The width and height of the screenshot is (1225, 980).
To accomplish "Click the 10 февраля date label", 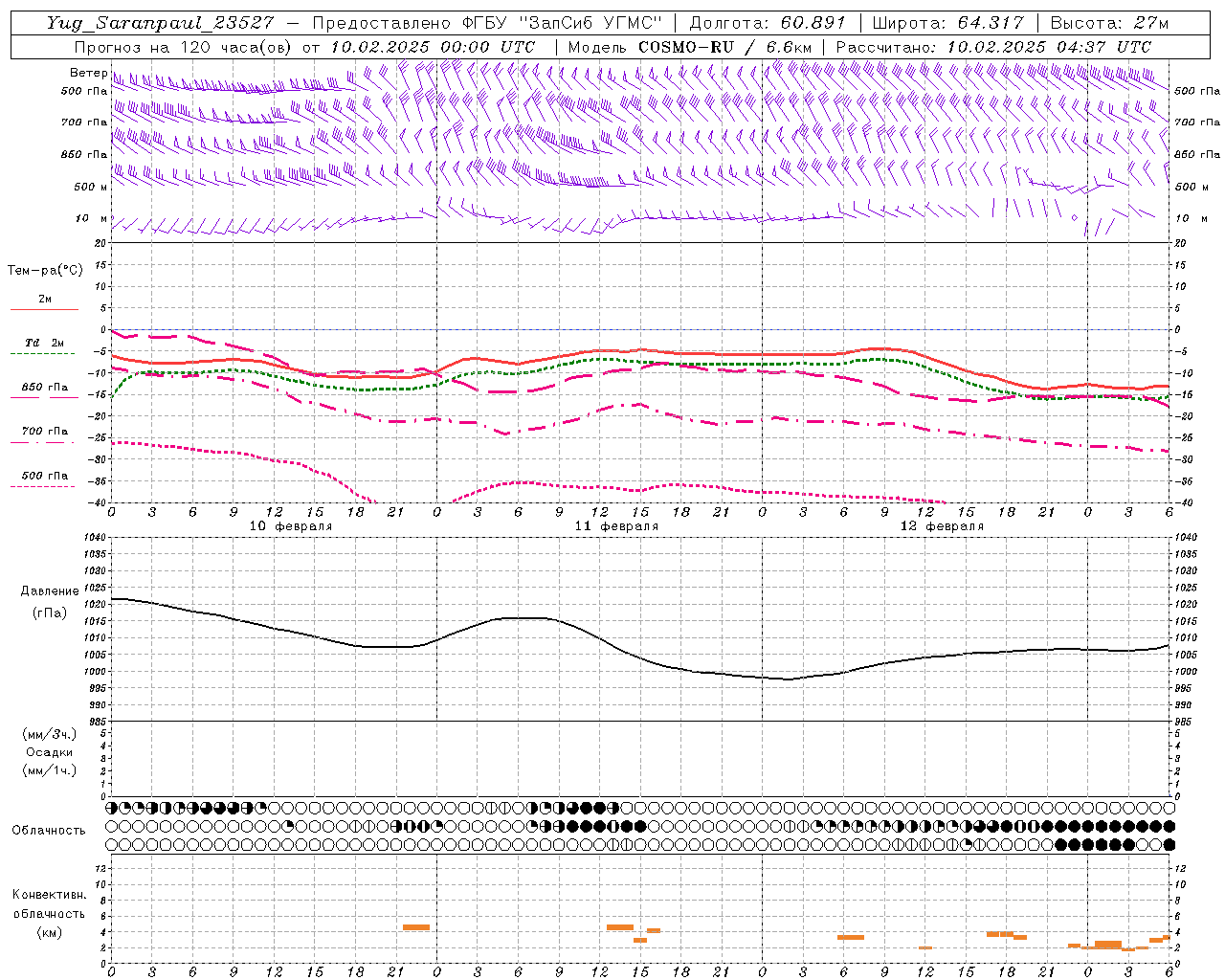I will point(291,526).
